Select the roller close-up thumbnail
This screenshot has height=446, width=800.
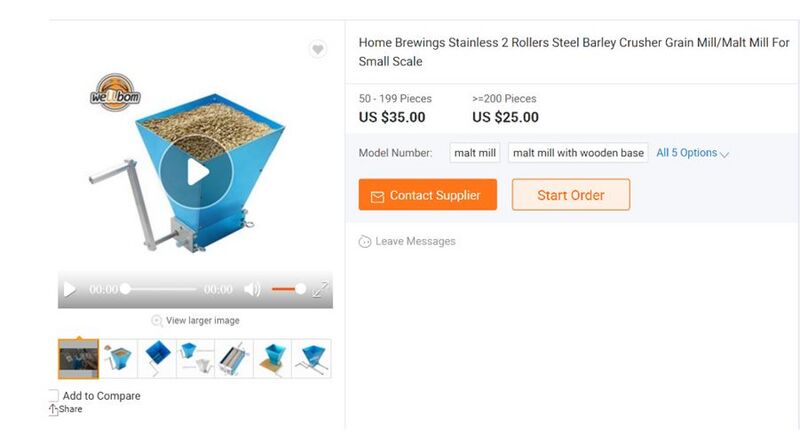tap(233, 358)
